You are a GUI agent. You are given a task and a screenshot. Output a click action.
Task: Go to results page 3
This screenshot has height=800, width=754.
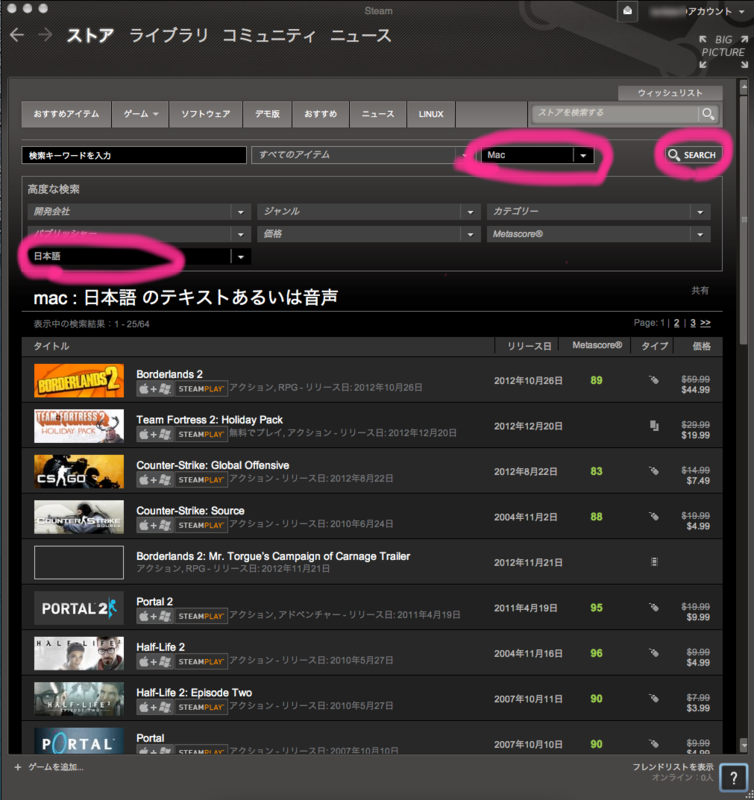[x=693, y=323]
